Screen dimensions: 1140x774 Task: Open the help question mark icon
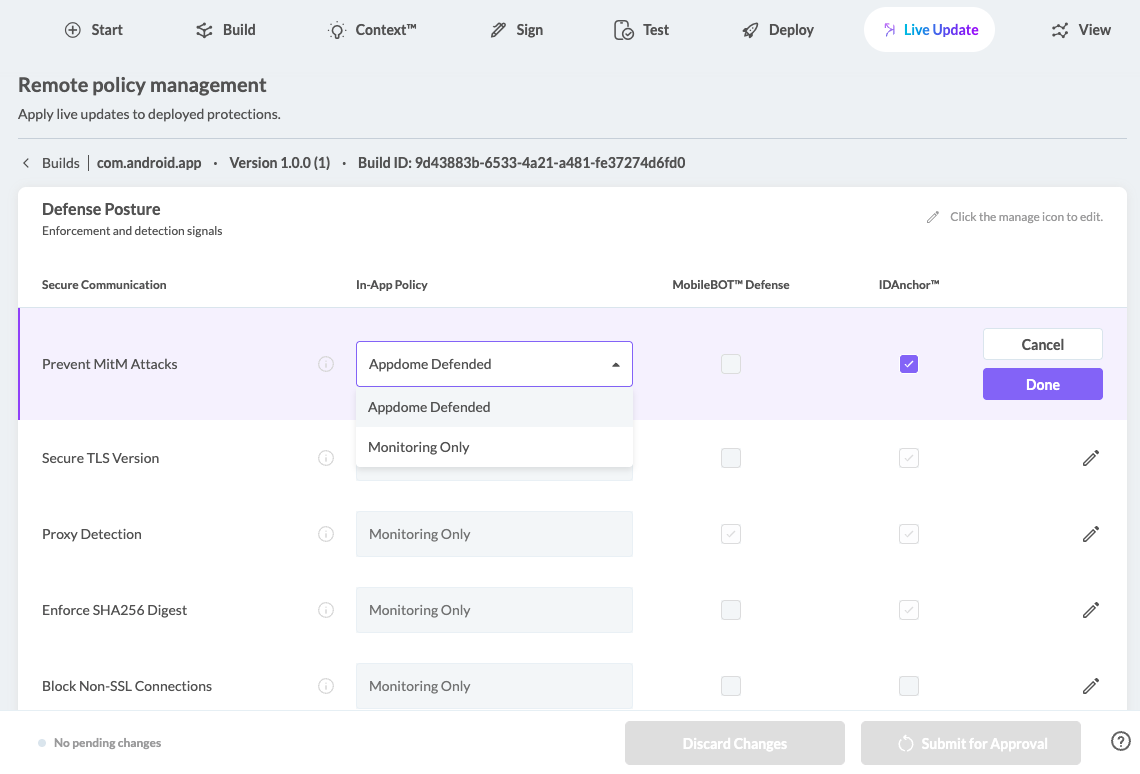click(x=1120, y=741)
